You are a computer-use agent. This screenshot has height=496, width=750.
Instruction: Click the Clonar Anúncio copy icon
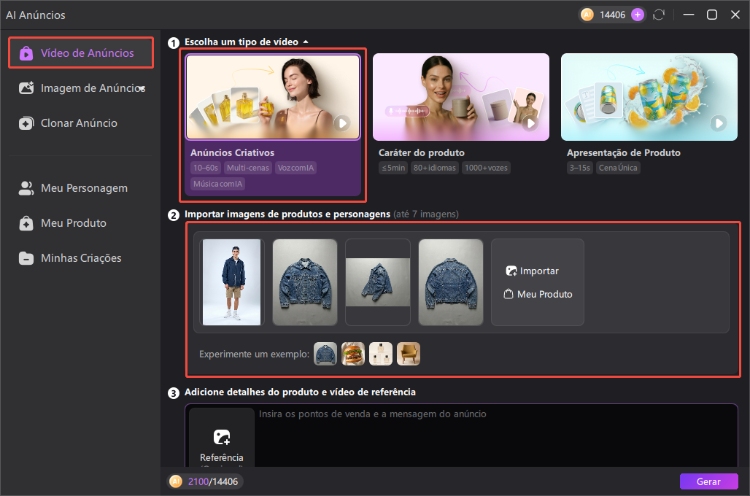26,123
